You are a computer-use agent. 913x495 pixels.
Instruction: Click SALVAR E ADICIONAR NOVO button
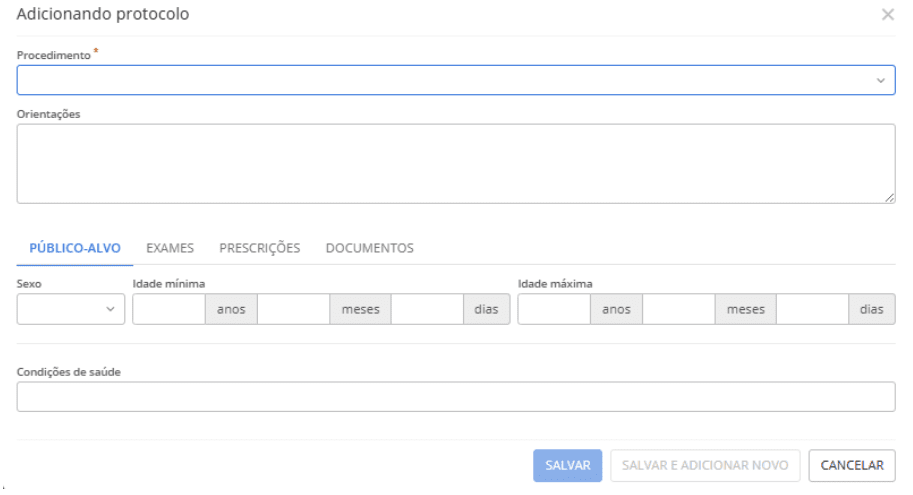coord(705,465)
